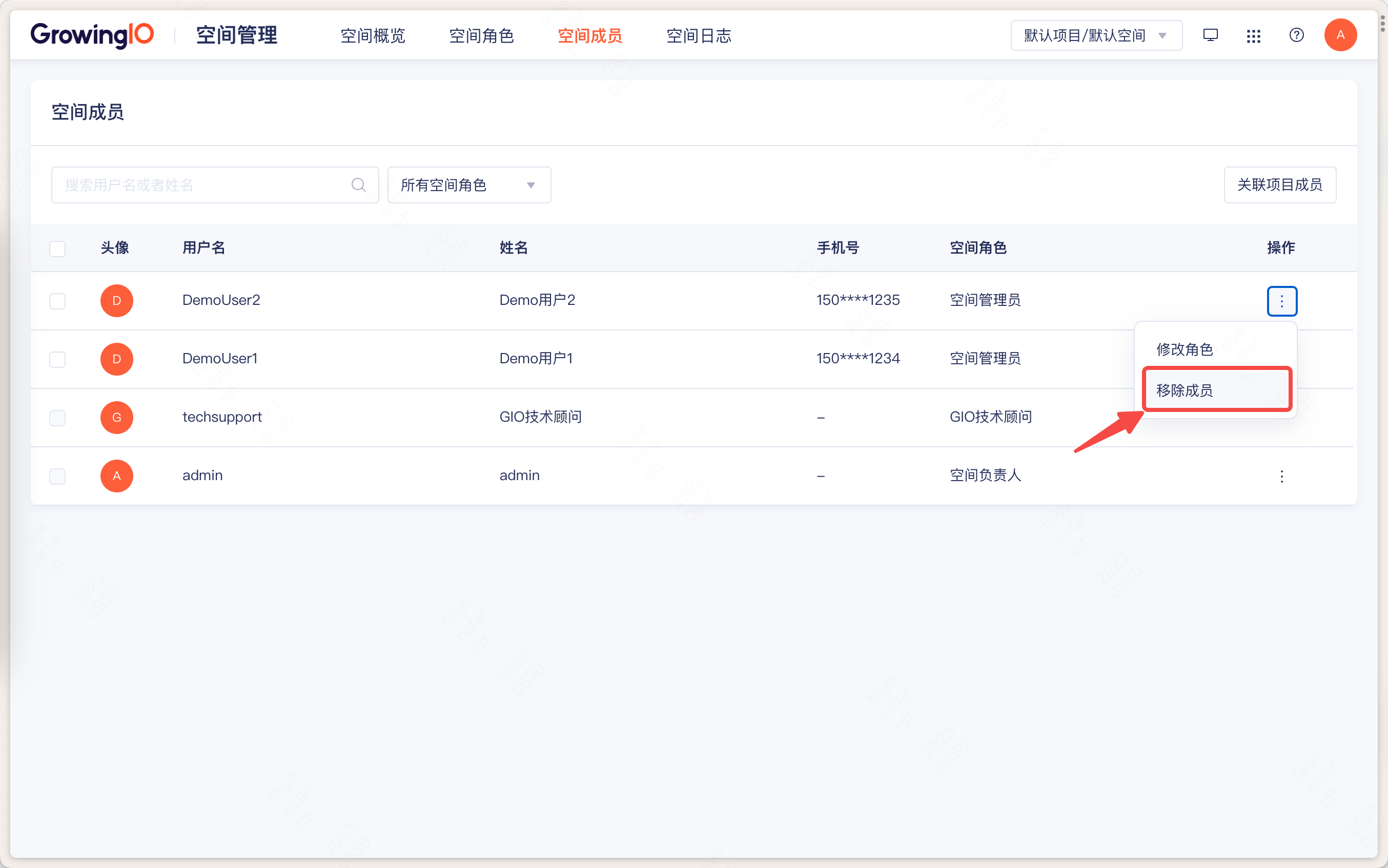Click DemoUser2's avatar
This screenshot has height=868, width=1388.
(116, 301)
